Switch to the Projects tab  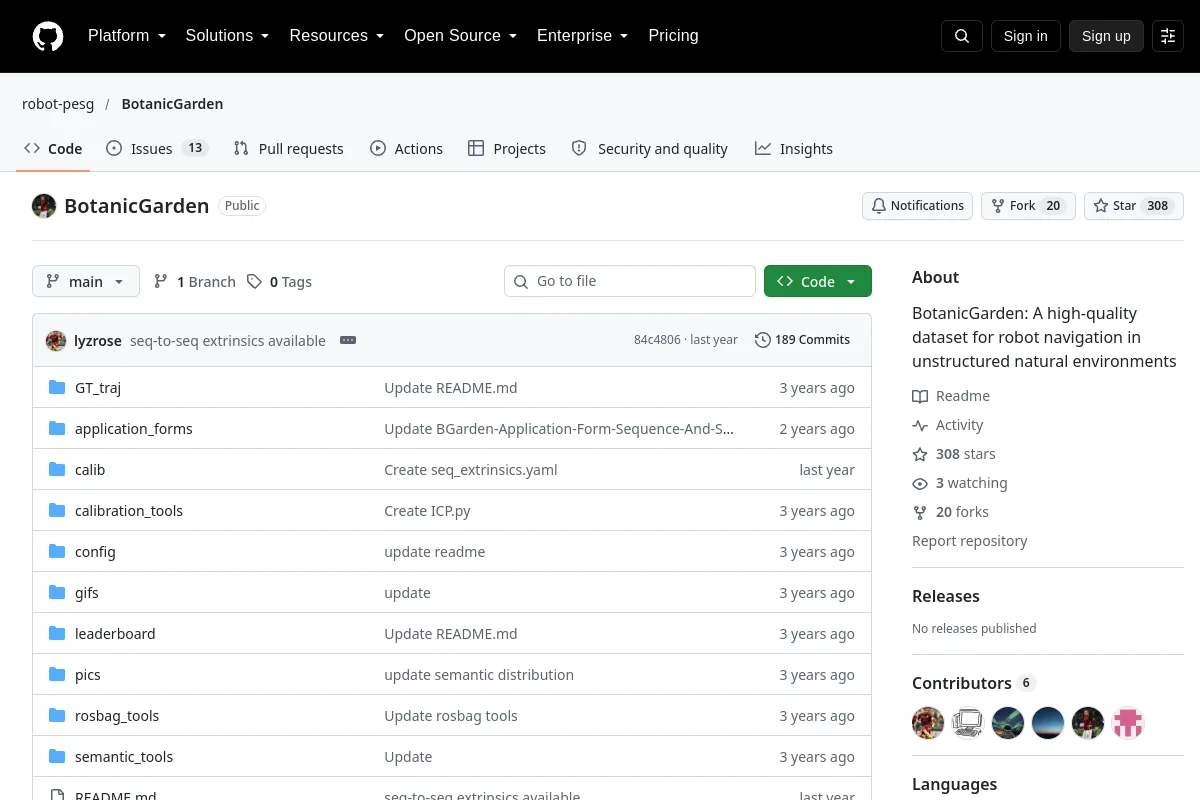pos(507,149)
